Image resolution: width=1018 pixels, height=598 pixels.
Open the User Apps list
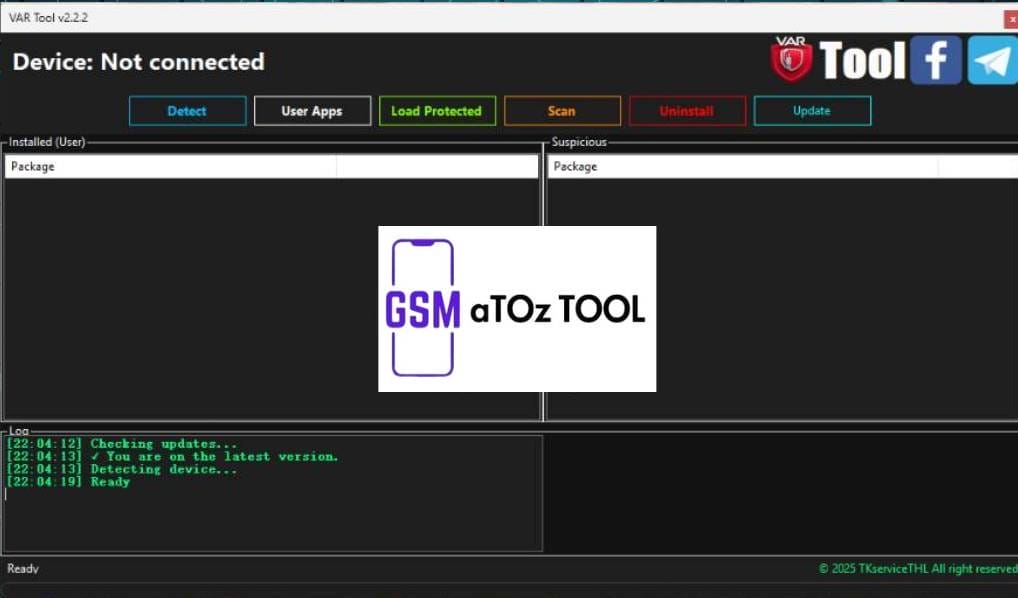tap(312, 111)
